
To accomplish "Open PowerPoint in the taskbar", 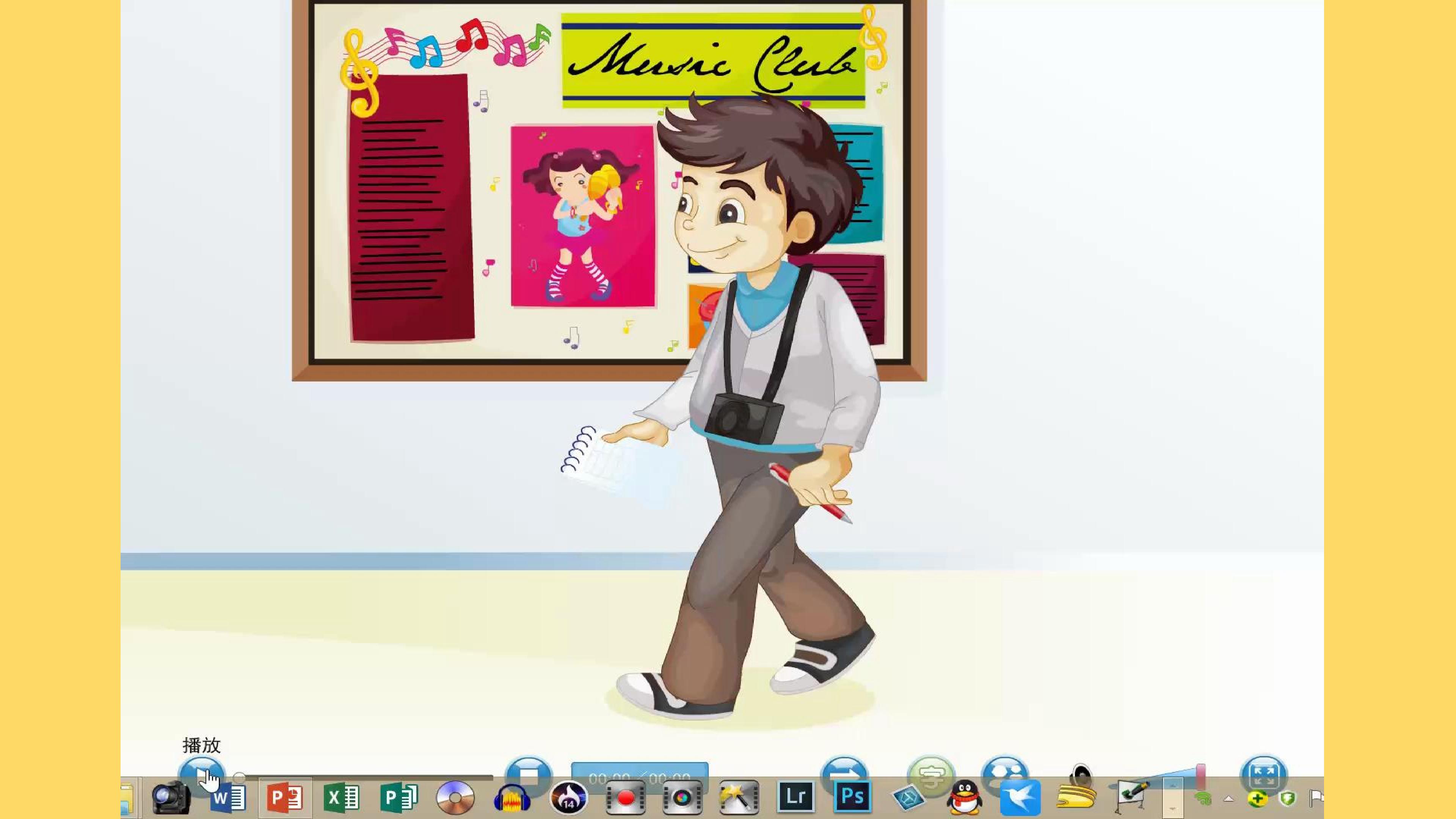I will pos(285,797).
